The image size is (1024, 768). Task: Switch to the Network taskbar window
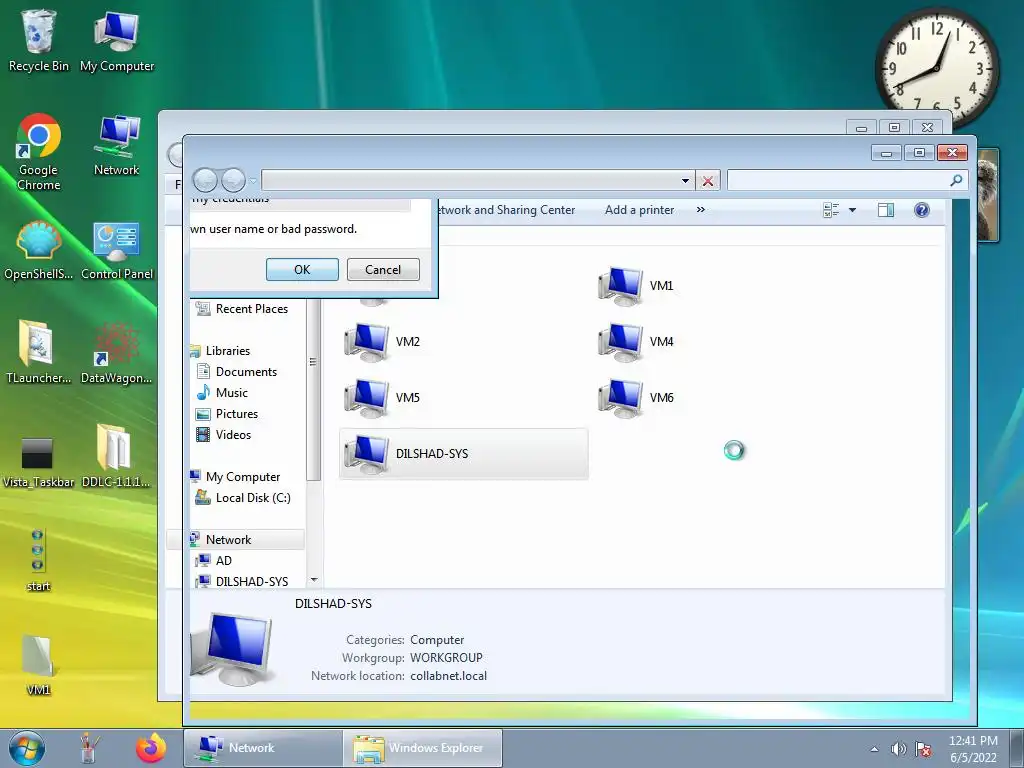[x=263, y=748]
